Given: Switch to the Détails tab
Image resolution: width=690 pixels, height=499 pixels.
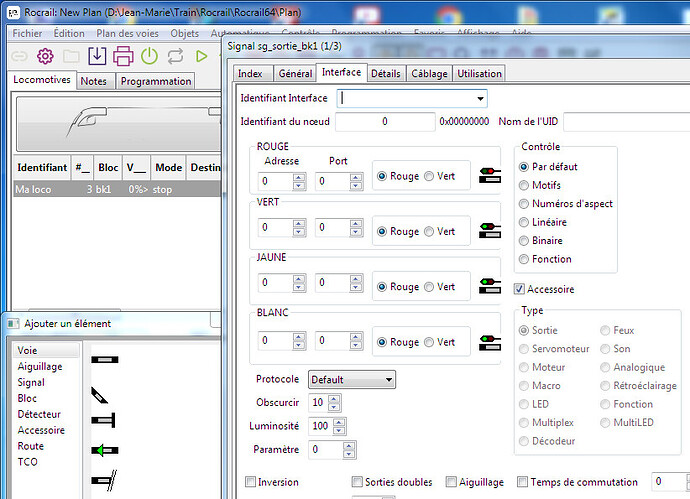Looking at the screenshot, I should point(385,73).
